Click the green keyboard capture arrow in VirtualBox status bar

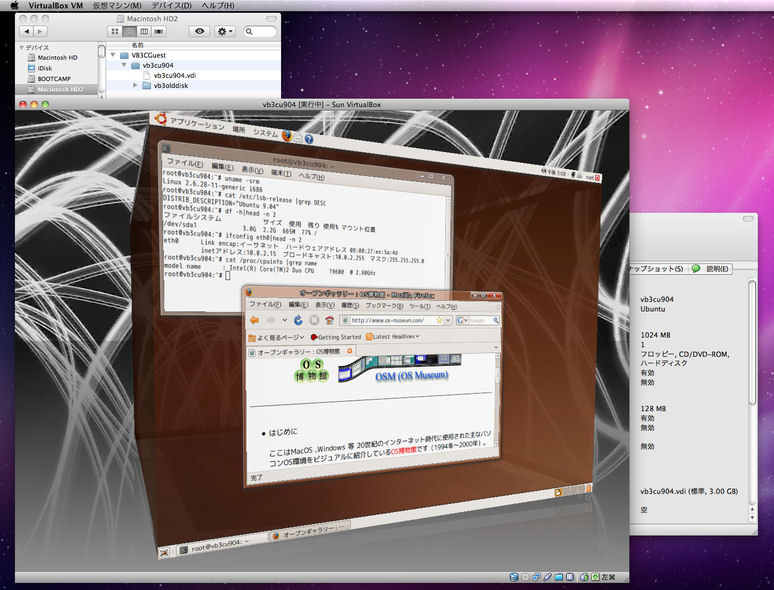[x=595, y=577]
